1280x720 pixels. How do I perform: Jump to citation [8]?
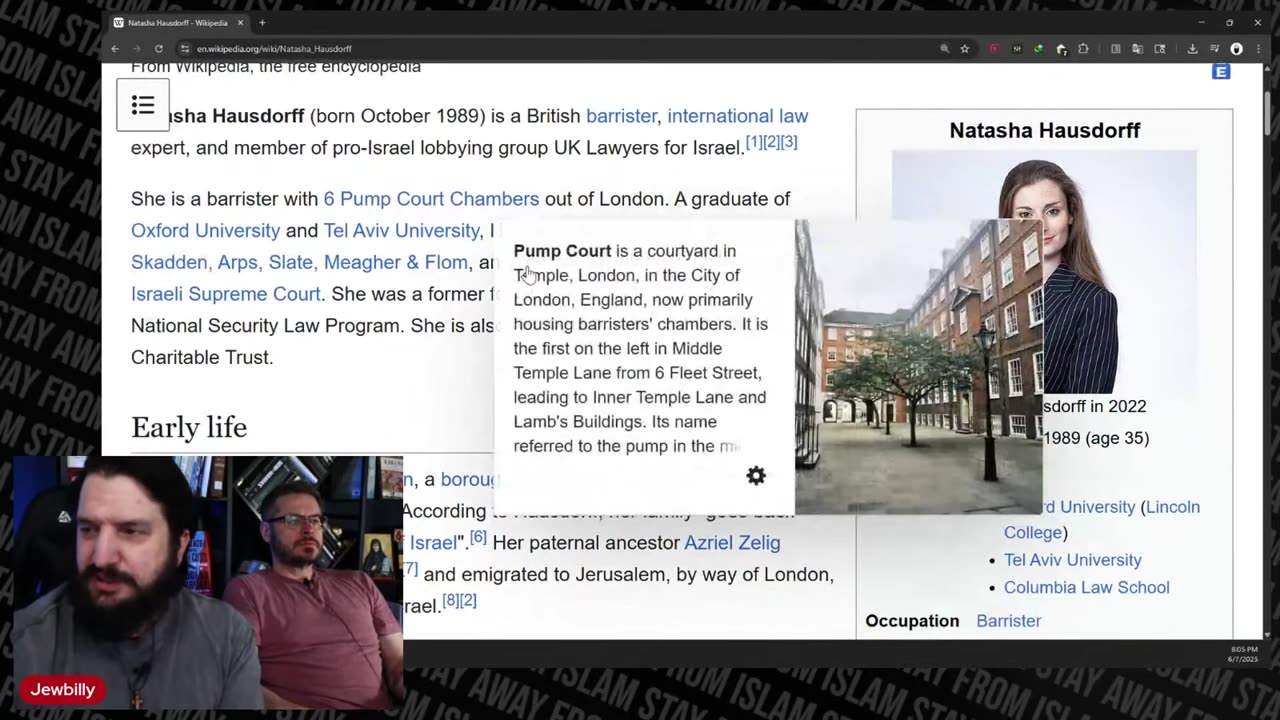point(450,600)
